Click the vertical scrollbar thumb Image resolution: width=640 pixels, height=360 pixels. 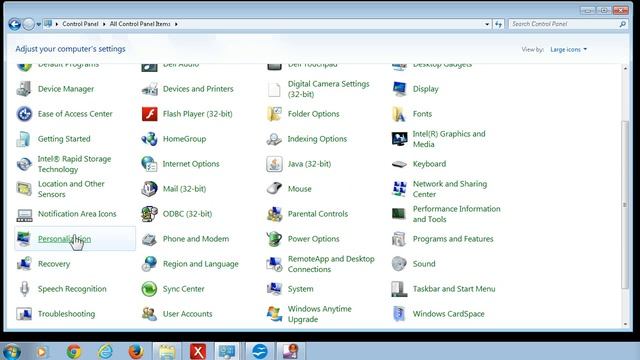click(625, 204)
